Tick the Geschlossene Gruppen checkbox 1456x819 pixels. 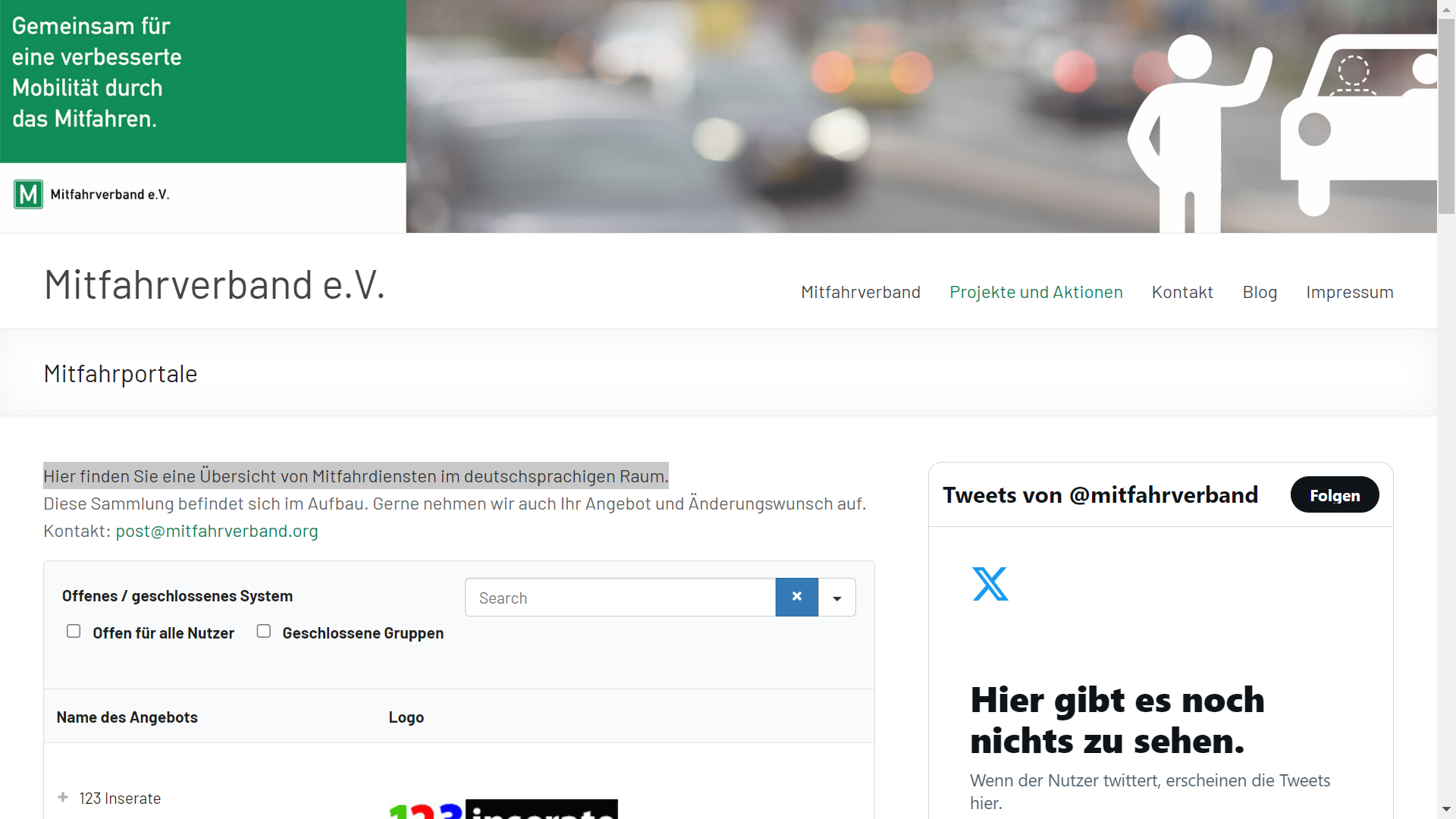click(264, 631)
